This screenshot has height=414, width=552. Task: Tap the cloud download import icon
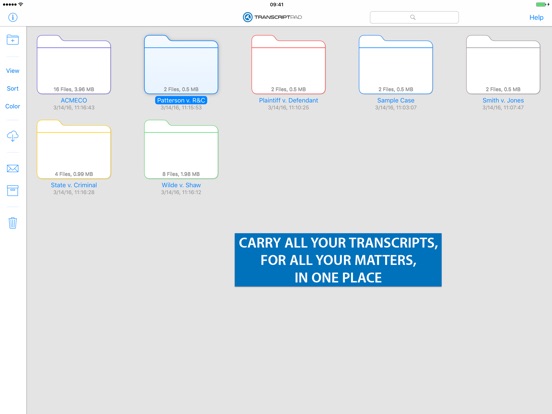(13, 136)
